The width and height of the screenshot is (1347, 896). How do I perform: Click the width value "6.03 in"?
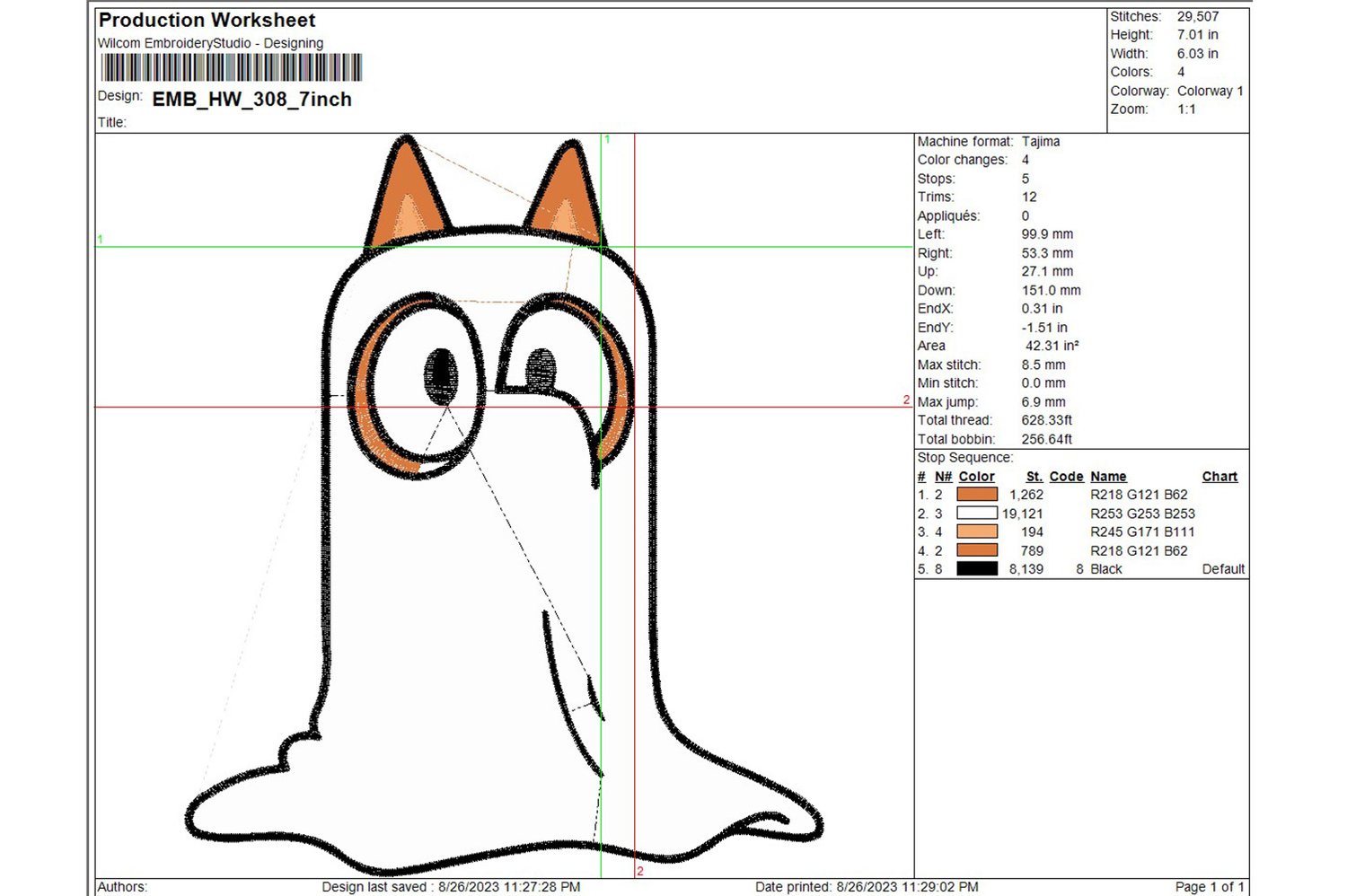1198,54
